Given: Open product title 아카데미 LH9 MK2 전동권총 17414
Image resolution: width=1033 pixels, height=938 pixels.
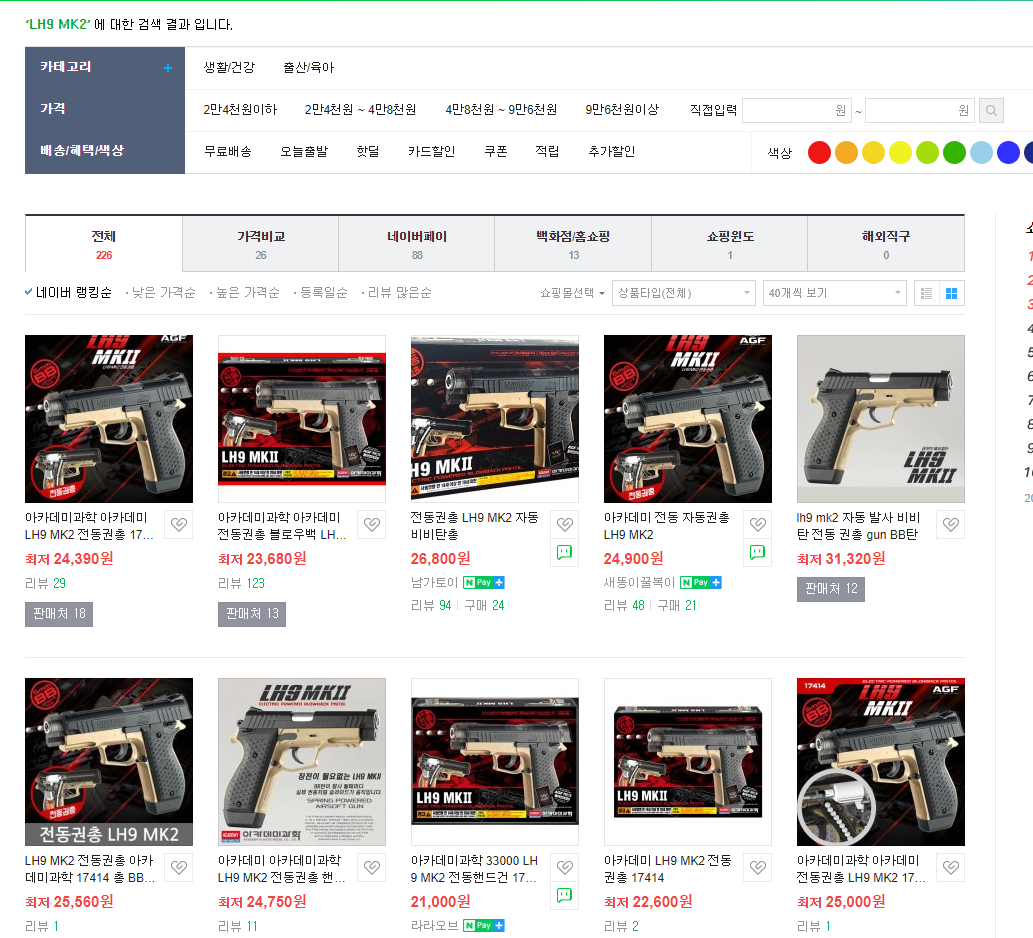Looking at the screenshot, I should pyautogui.click(x=667, y=869).
